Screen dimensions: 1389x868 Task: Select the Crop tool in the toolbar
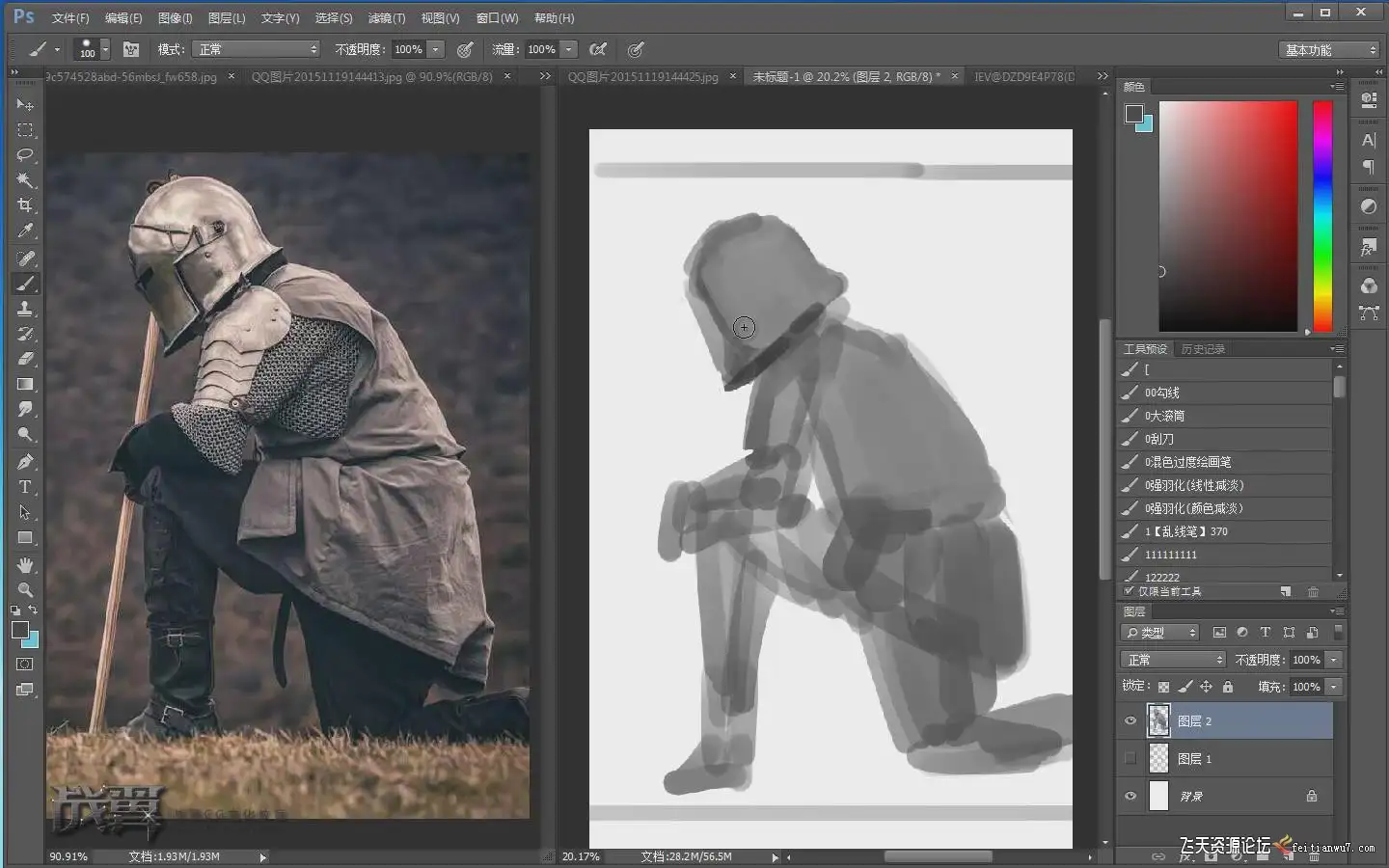[25, 205]
